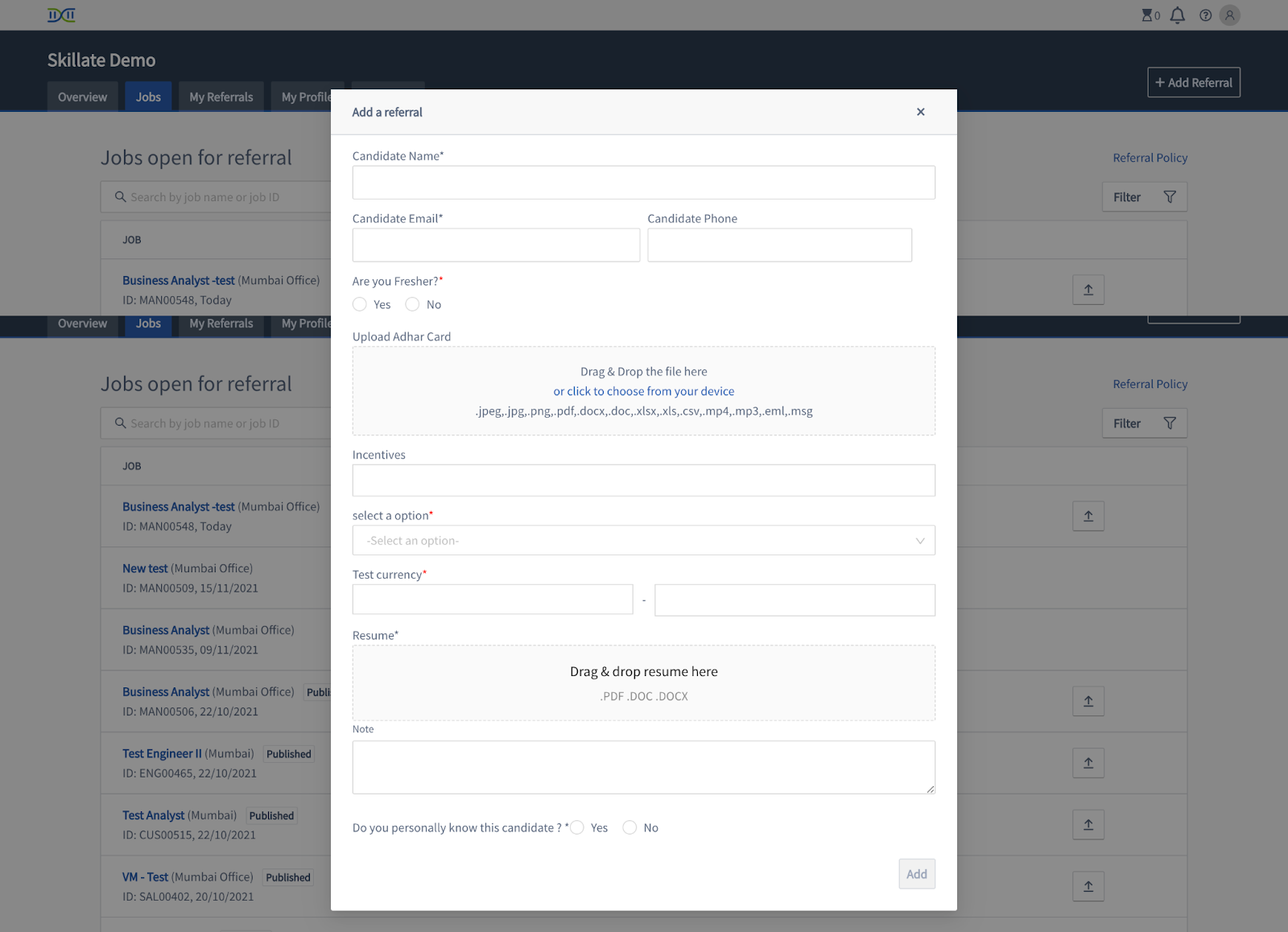
Task: Open Business Analyst job ID MAN00535
Action: click(166, 630)
